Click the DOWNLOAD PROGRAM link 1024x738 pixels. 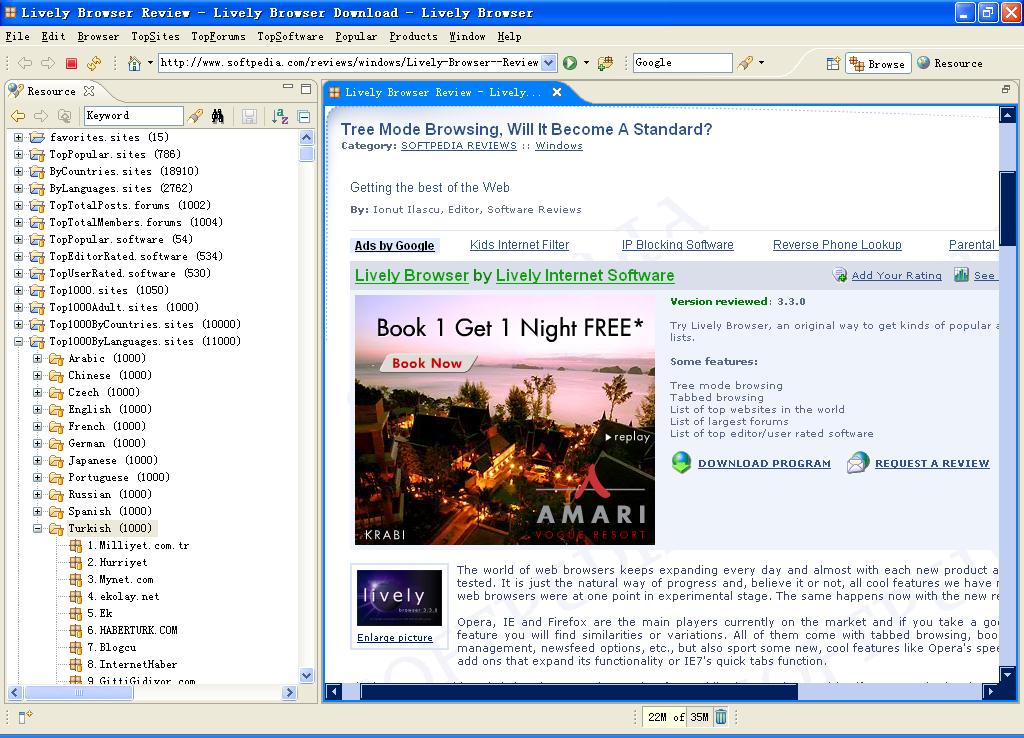pos(764,463)
